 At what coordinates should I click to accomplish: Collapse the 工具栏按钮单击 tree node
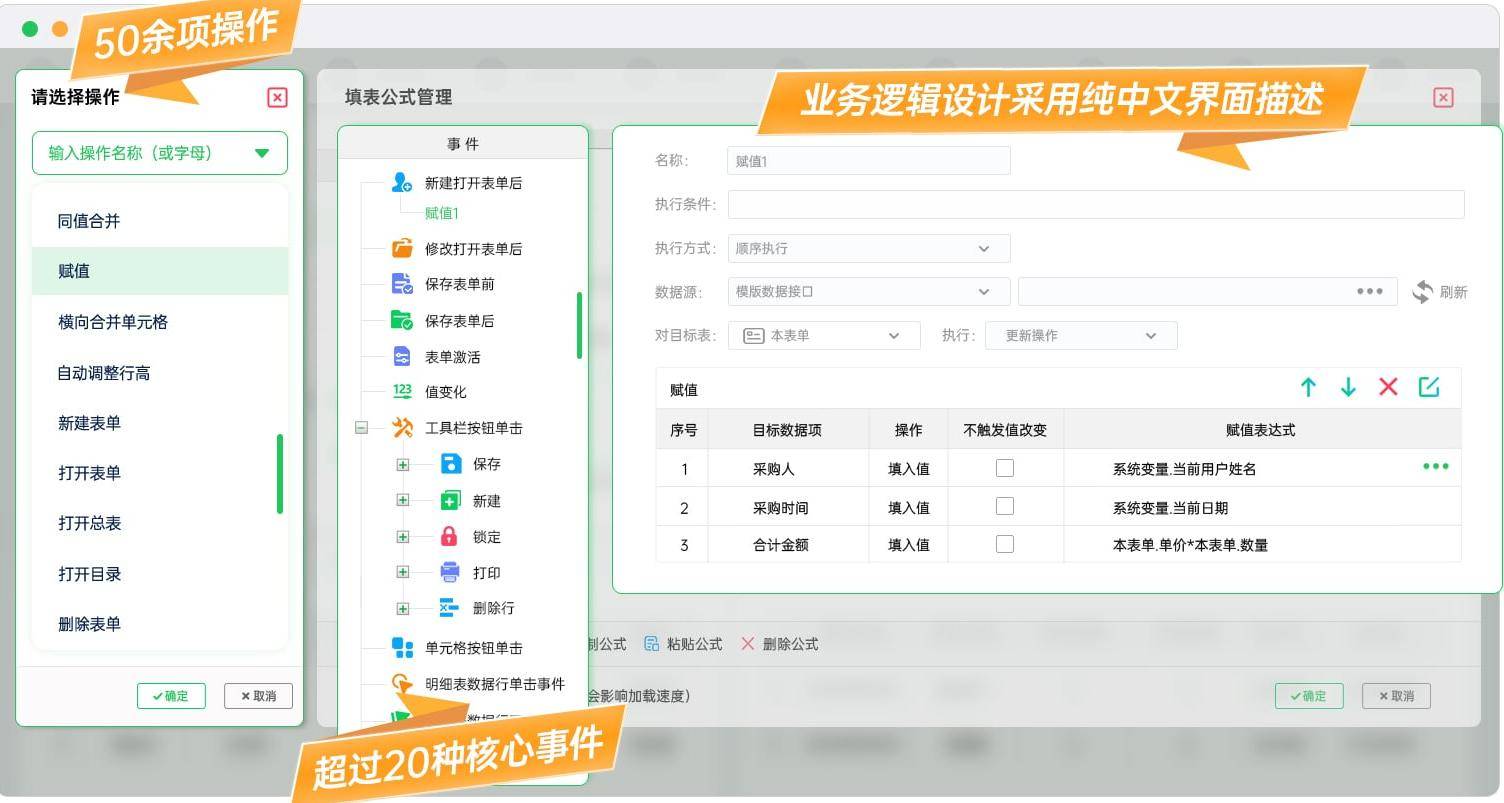coord(361,428)
